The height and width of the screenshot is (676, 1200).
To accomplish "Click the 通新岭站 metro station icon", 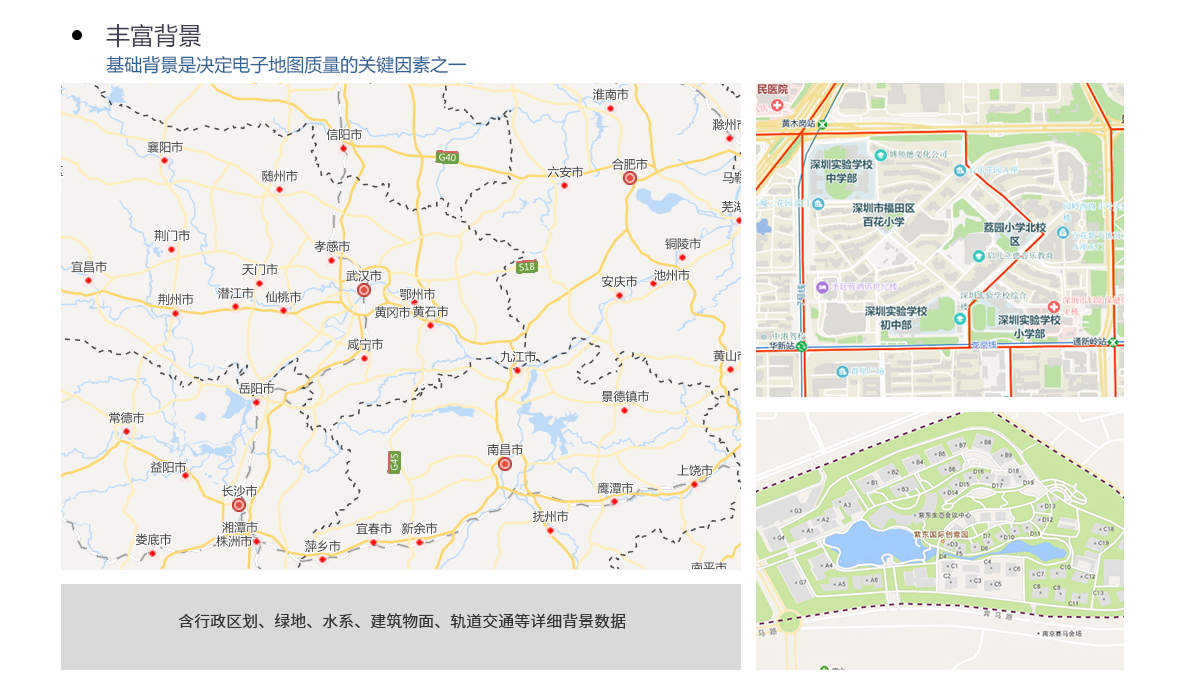I will pos(1114,342).
